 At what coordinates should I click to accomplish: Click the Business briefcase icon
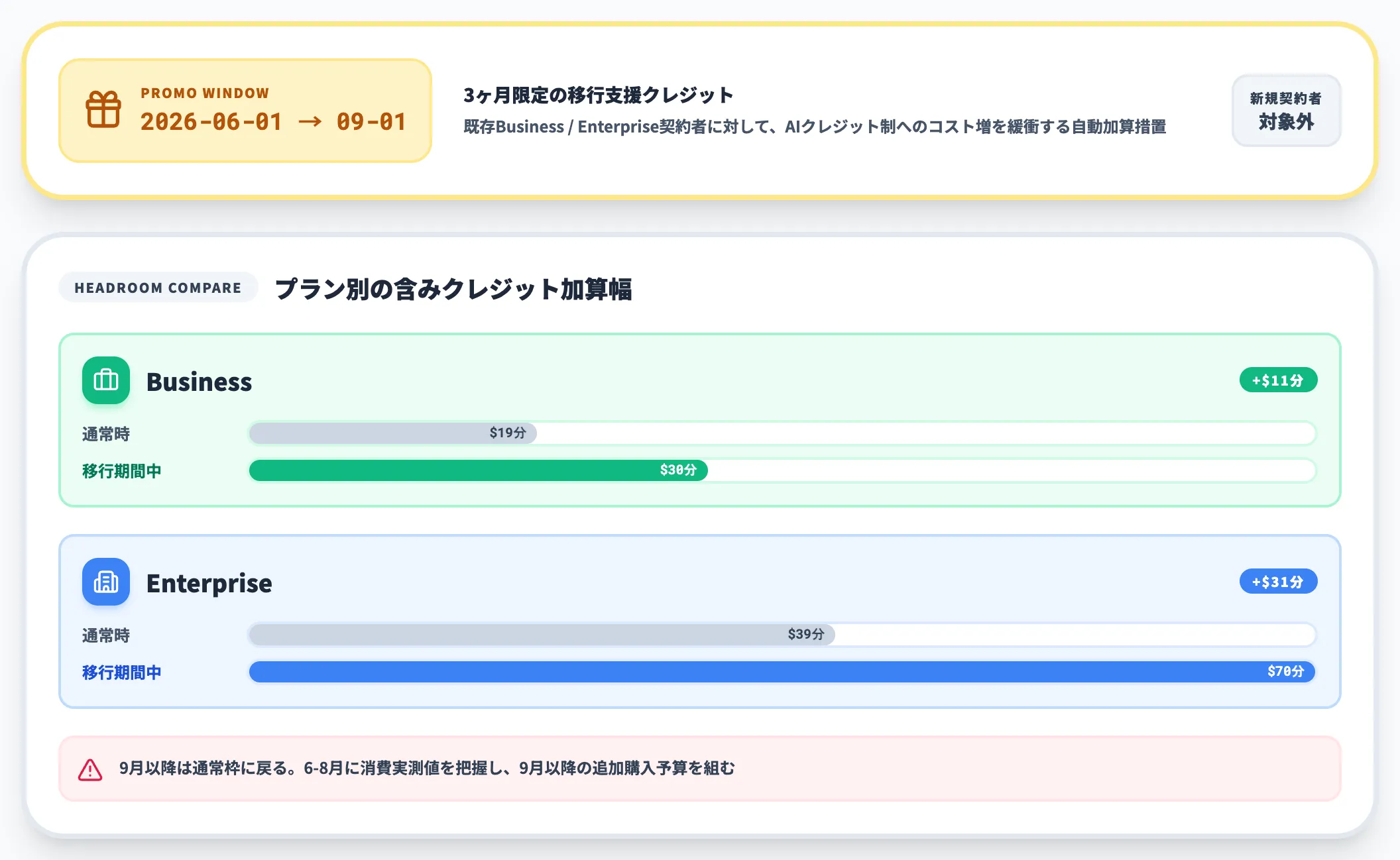point(106,380)
